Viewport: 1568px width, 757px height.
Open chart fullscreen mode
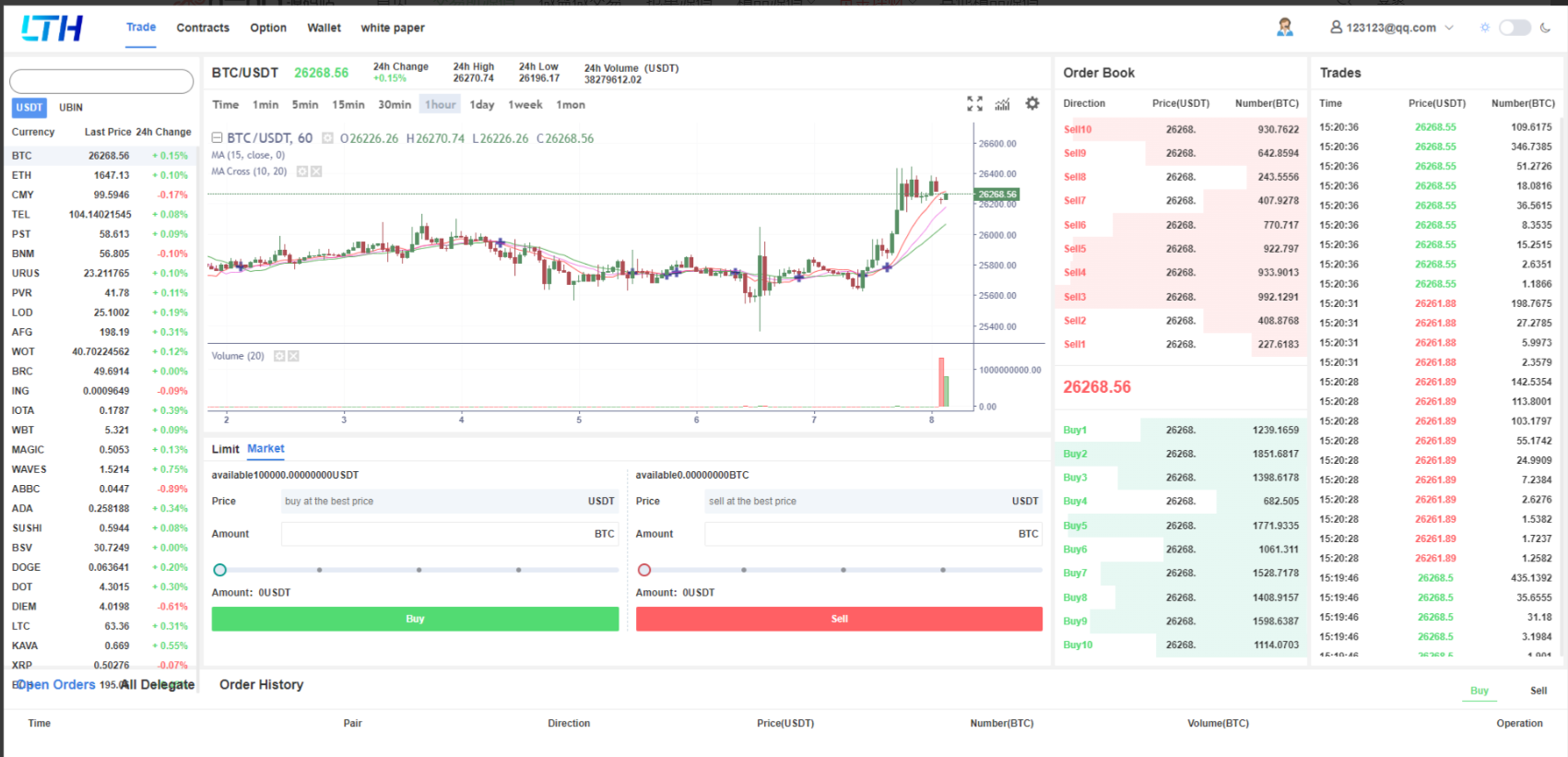974,104
